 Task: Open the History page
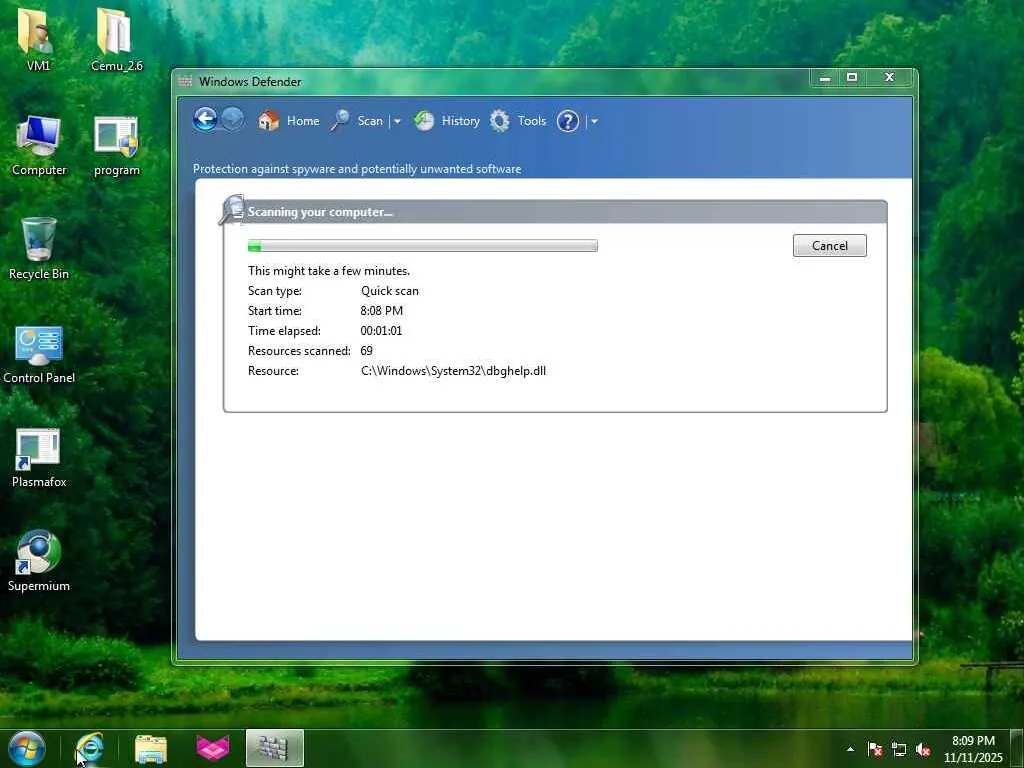click(460, 121)
